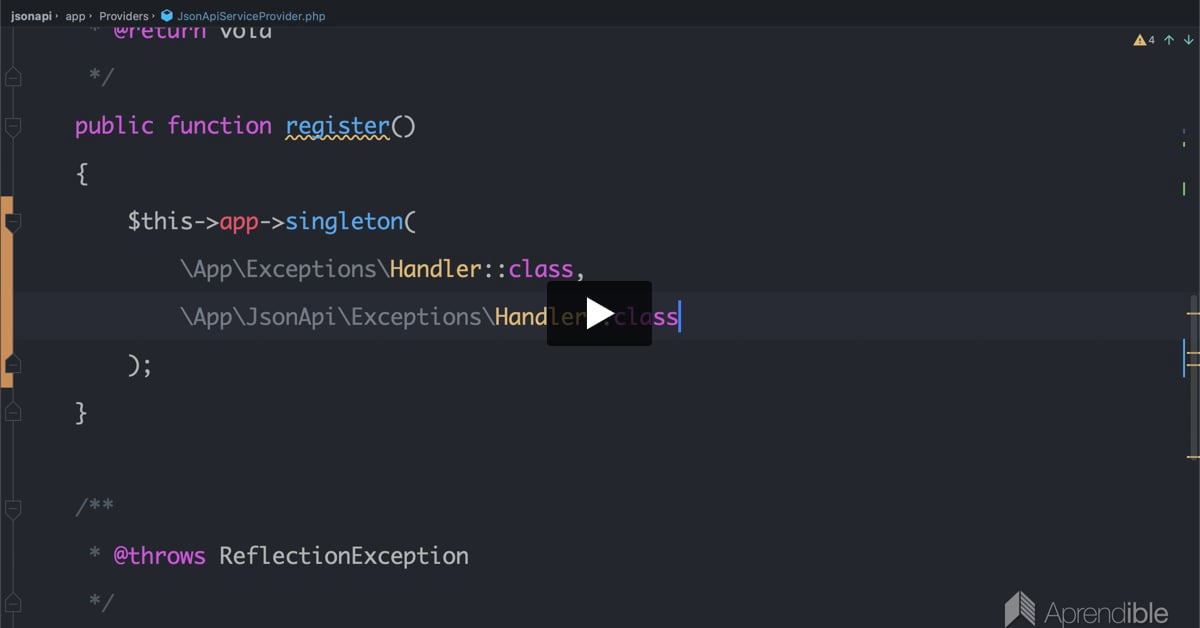Image resolution: width=1200 pixels, height=628 pixels.
Task: Play the video with the center play button
Action: tap(599, 313)
